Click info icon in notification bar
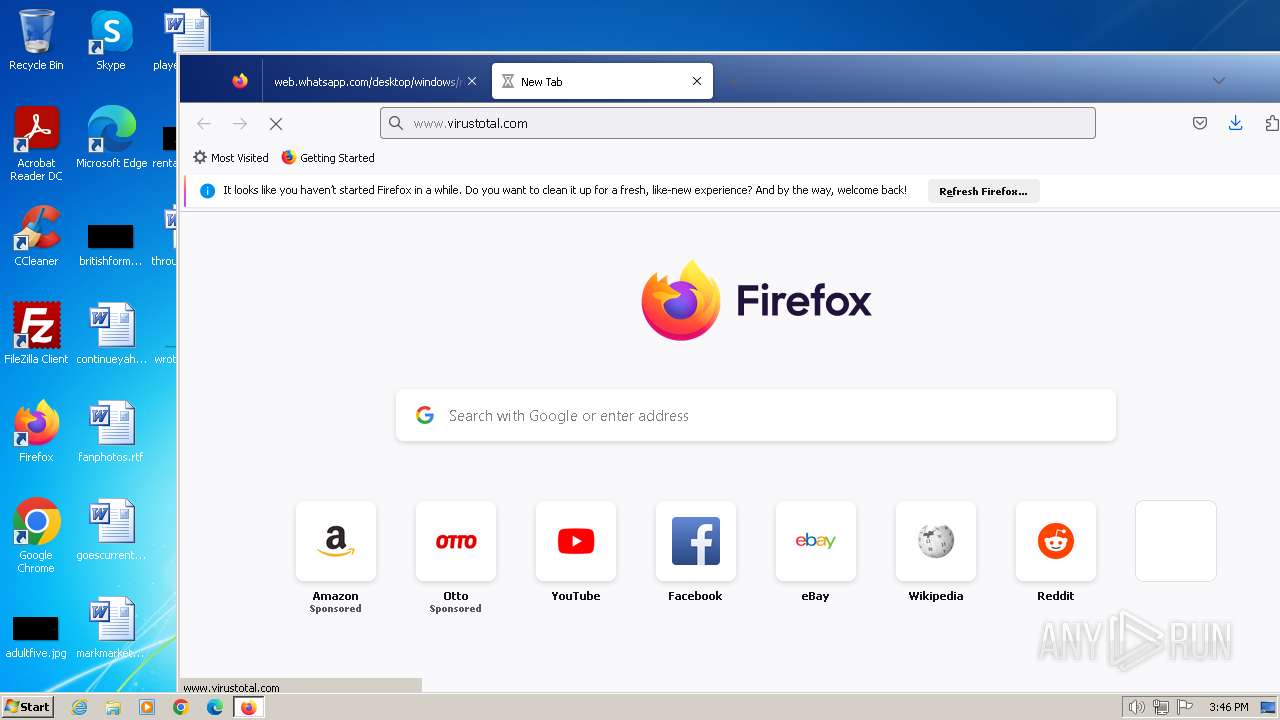Screen dimensions: 1280x720 [208, 191]
